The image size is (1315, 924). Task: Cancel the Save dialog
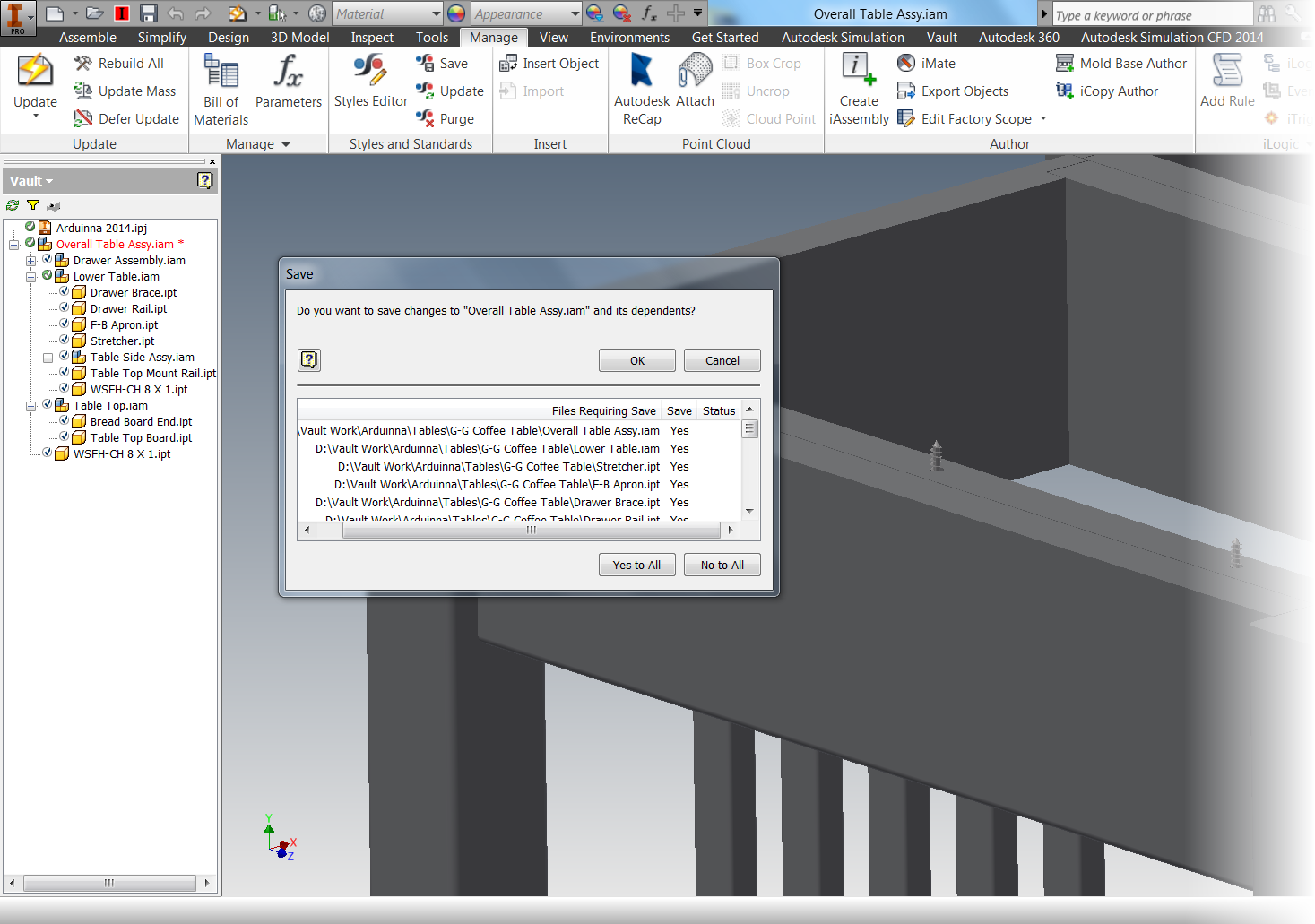pos(722,359)
